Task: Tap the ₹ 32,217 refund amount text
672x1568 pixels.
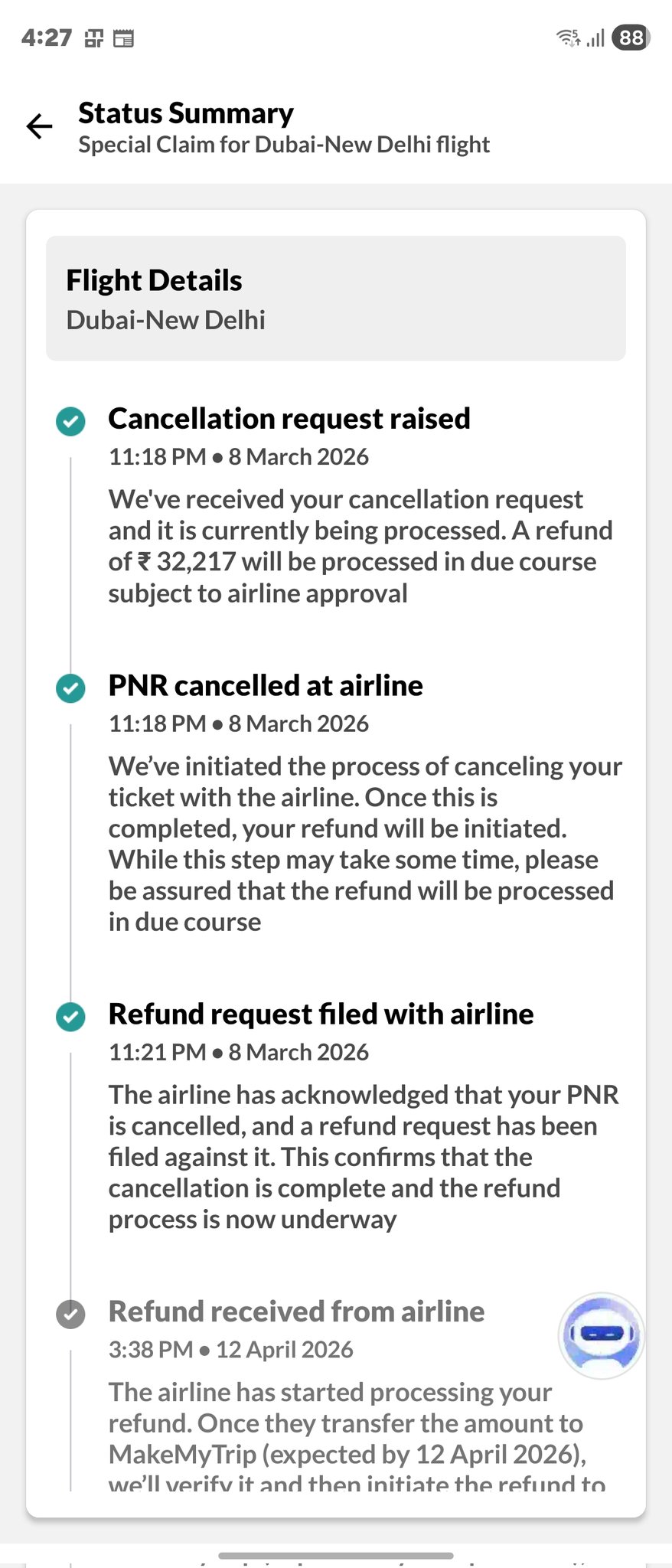Action: click(187, 562)
